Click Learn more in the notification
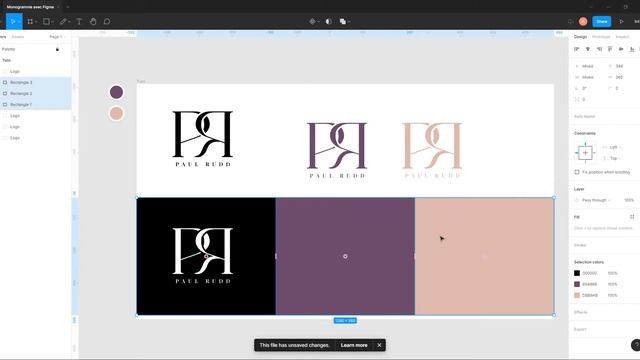640x360 pixels. point(354,345)
